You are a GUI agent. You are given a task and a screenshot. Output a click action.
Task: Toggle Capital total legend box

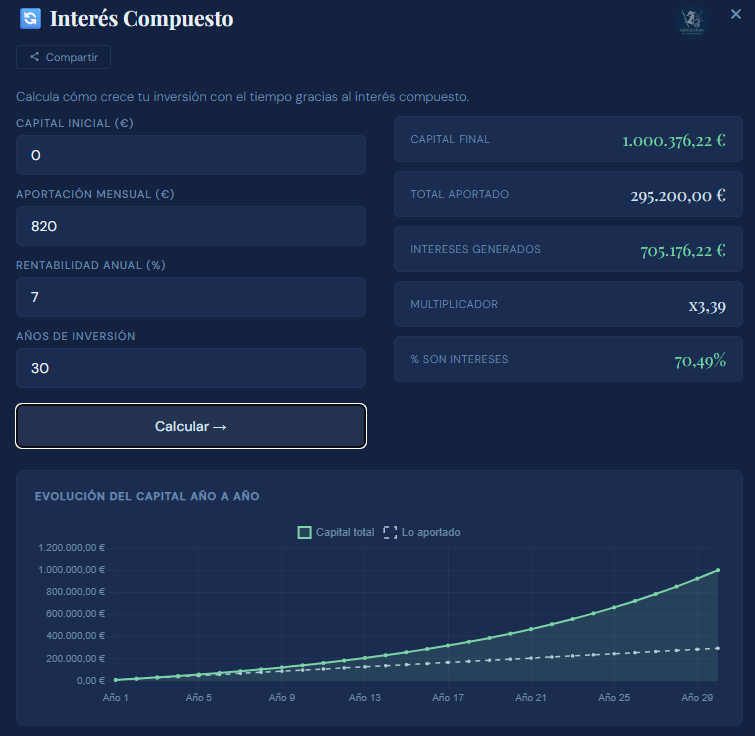(304, 532)
